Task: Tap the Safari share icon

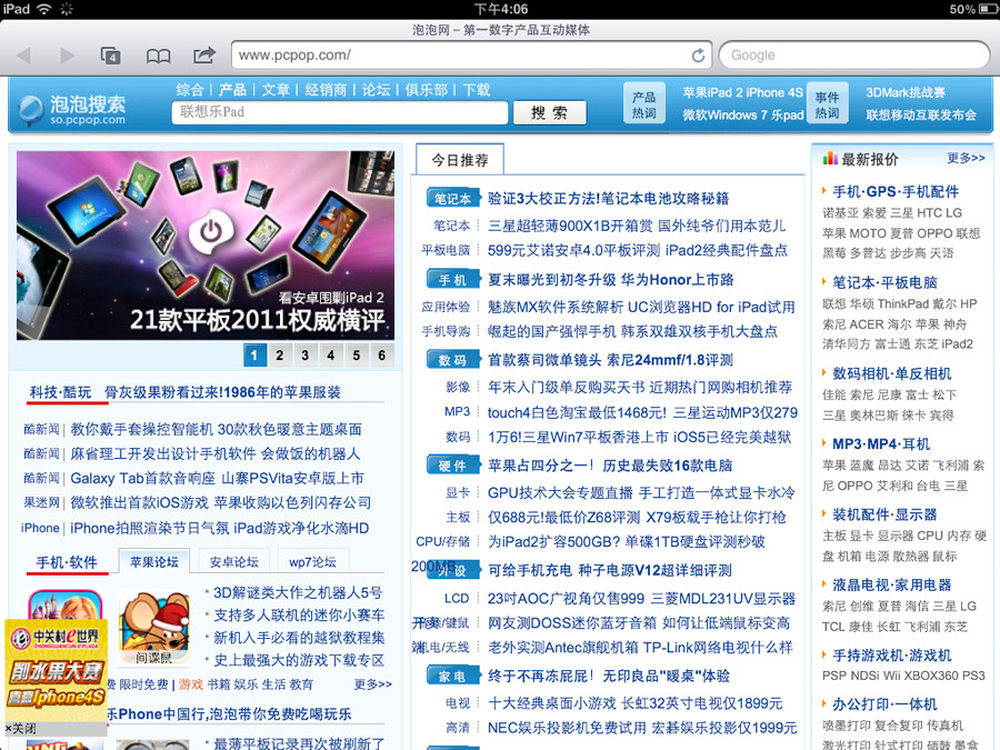Action: tap(204, 55)
